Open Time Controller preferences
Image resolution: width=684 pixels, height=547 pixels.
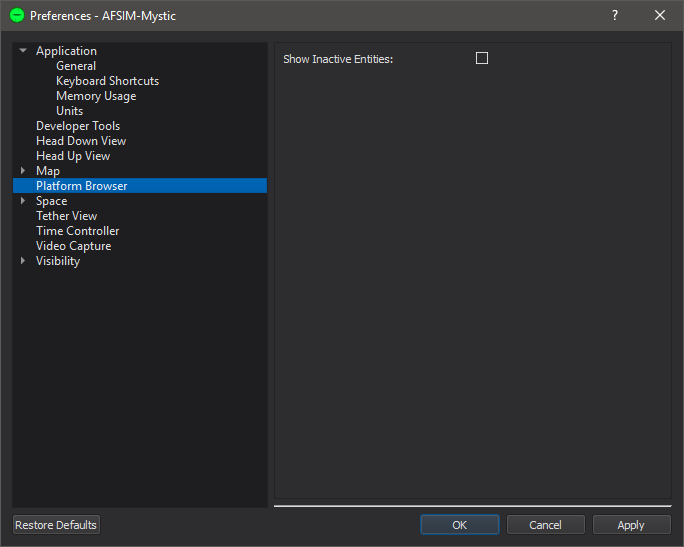point(78,231)
